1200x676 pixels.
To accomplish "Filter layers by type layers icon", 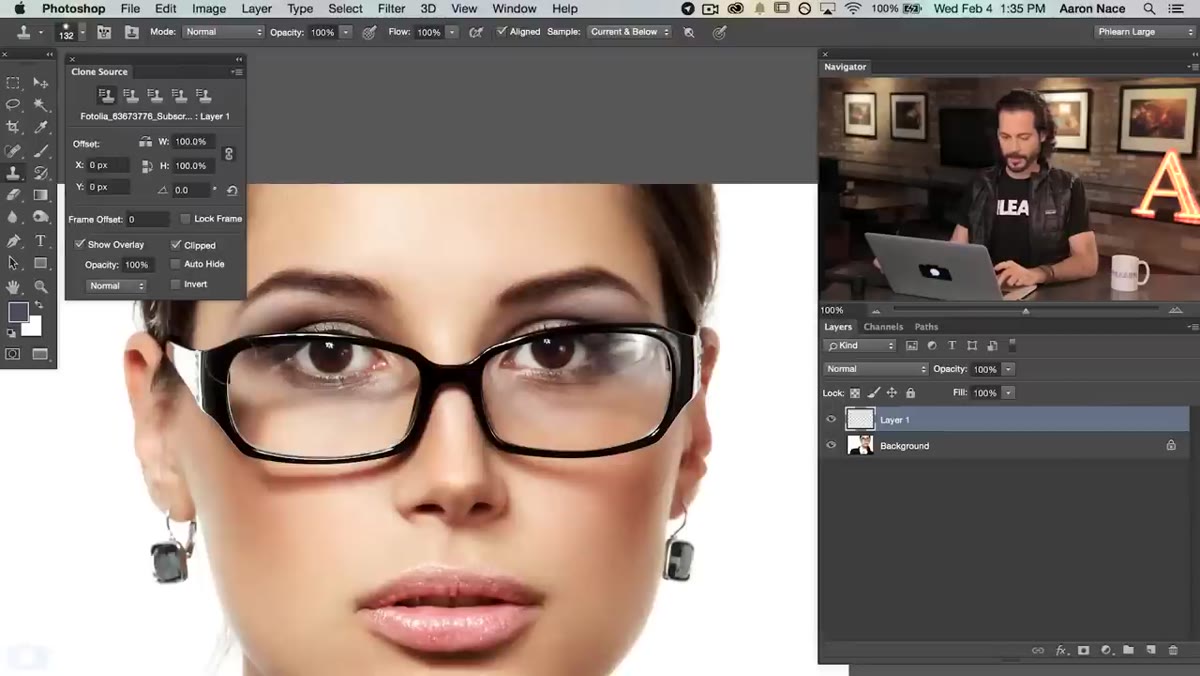I will (952, 346).
